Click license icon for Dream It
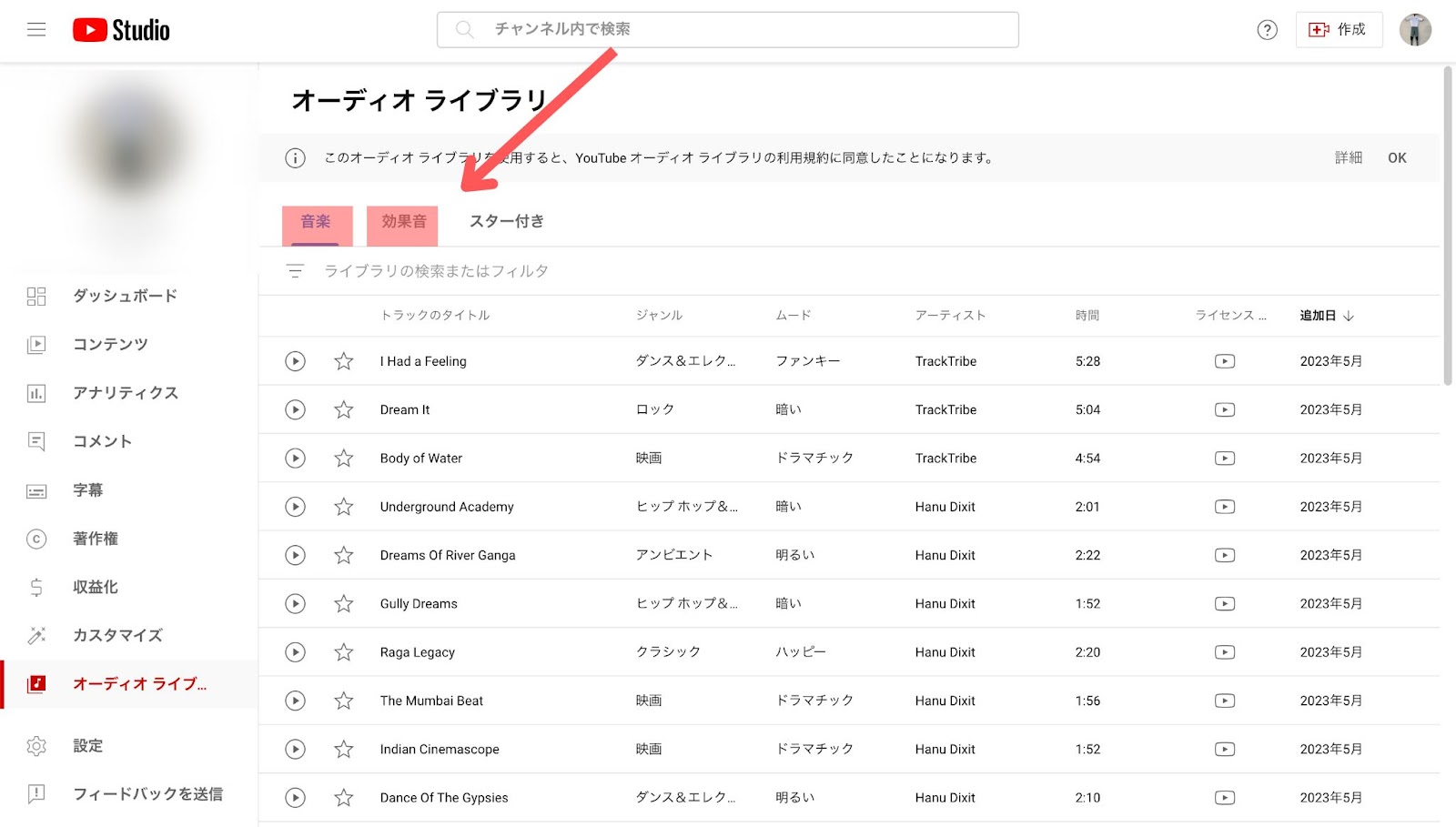Image resolution: width=1456 pixels, height=827 pixels. tap(1225, 409)
